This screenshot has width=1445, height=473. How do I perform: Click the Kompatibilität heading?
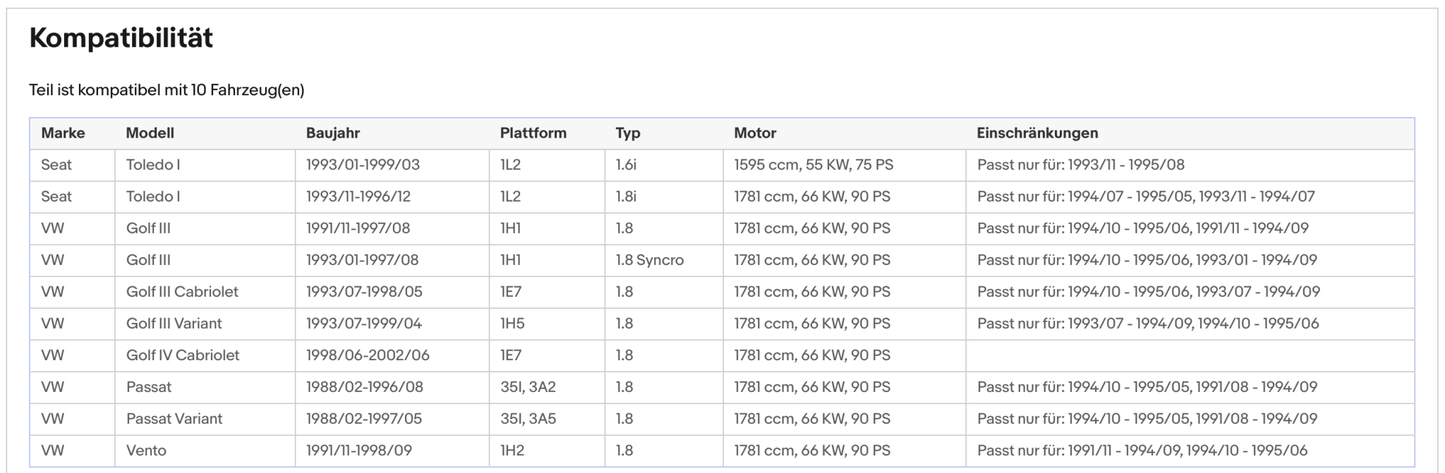[x=121, y=39]
